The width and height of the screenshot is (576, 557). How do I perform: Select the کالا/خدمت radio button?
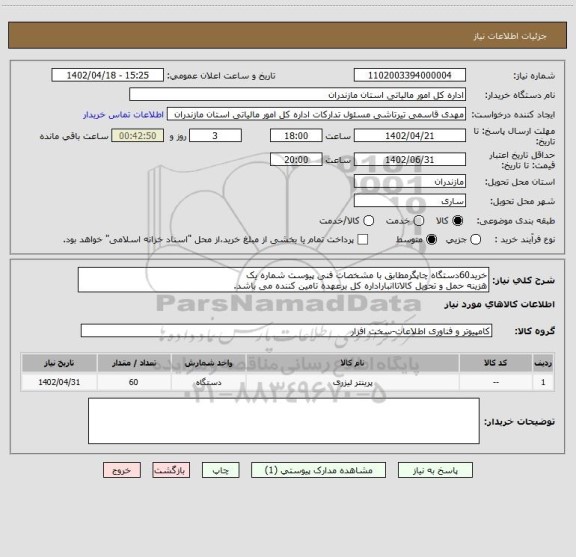click(368, 221)
